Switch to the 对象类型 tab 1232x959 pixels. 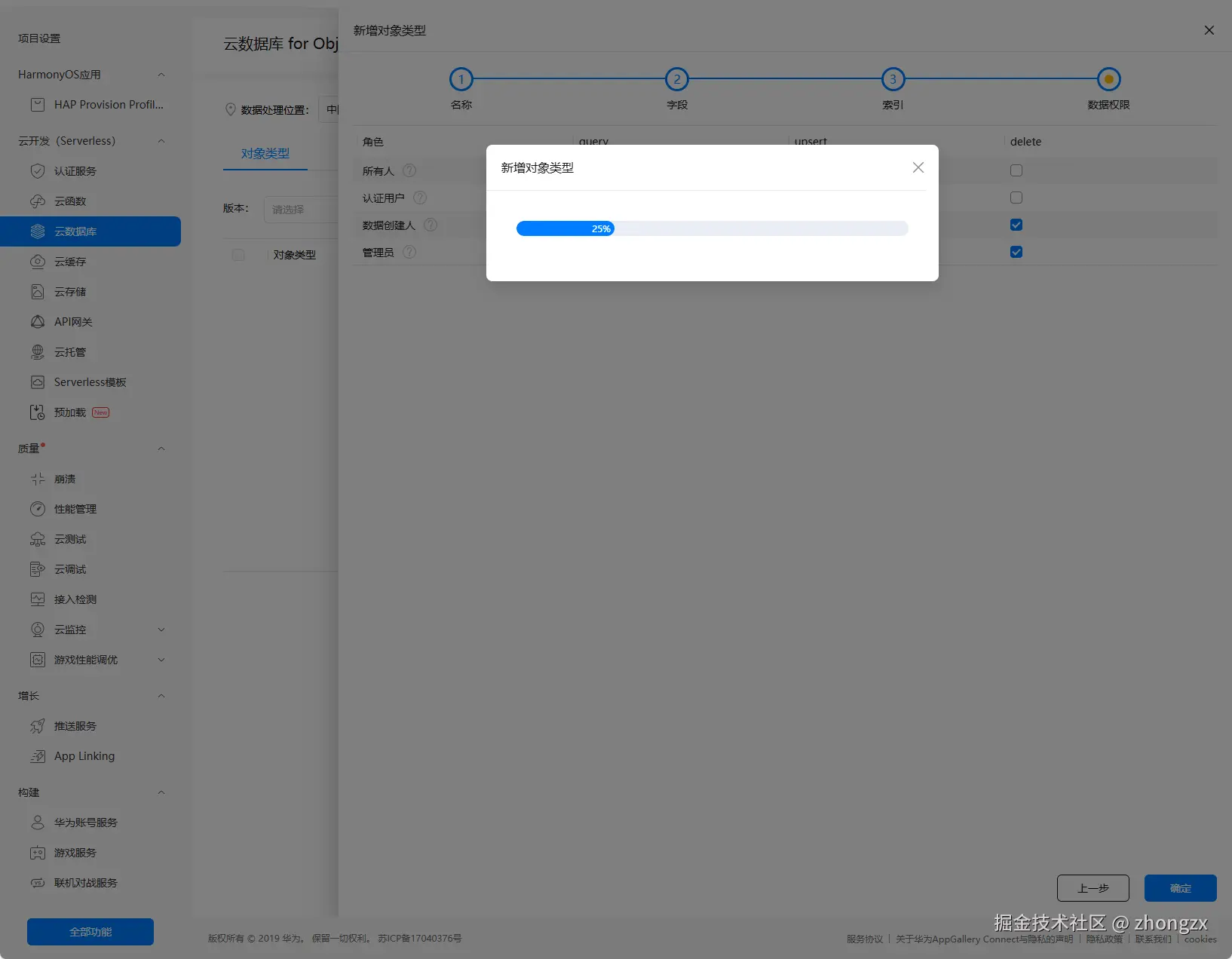pos(265,153)
